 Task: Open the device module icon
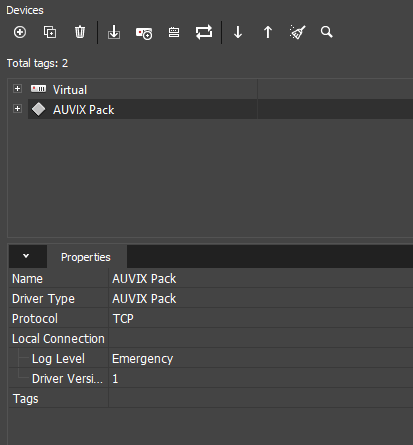coord(174,32)
